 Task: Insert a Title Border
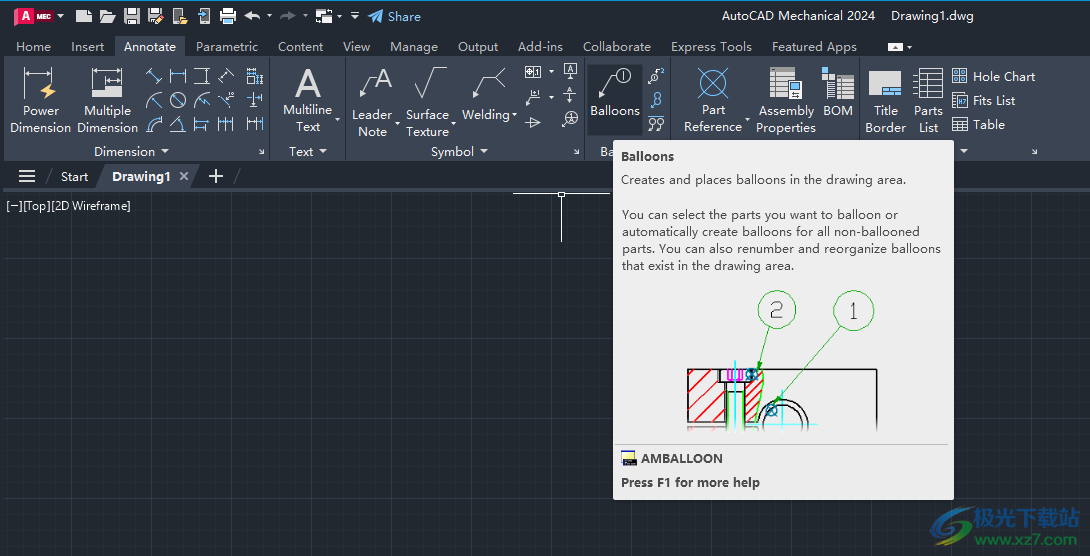[886, 101]
